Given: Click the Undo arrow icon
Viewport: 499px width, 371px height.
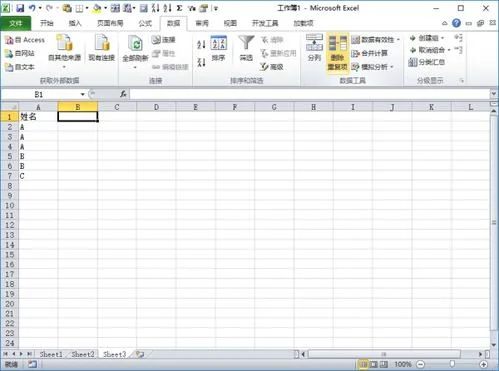Looking at the screenshot, I should [x=32, y=8].
